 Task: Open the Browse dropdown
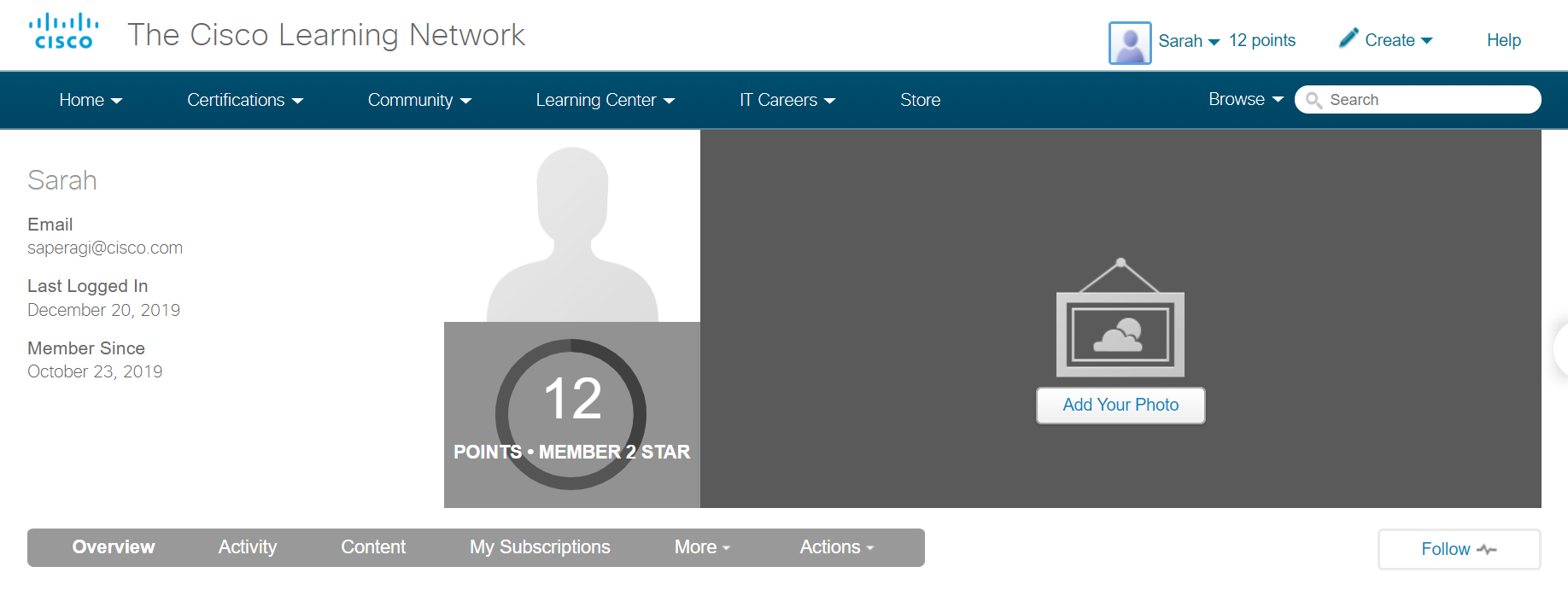(1246, 99)
